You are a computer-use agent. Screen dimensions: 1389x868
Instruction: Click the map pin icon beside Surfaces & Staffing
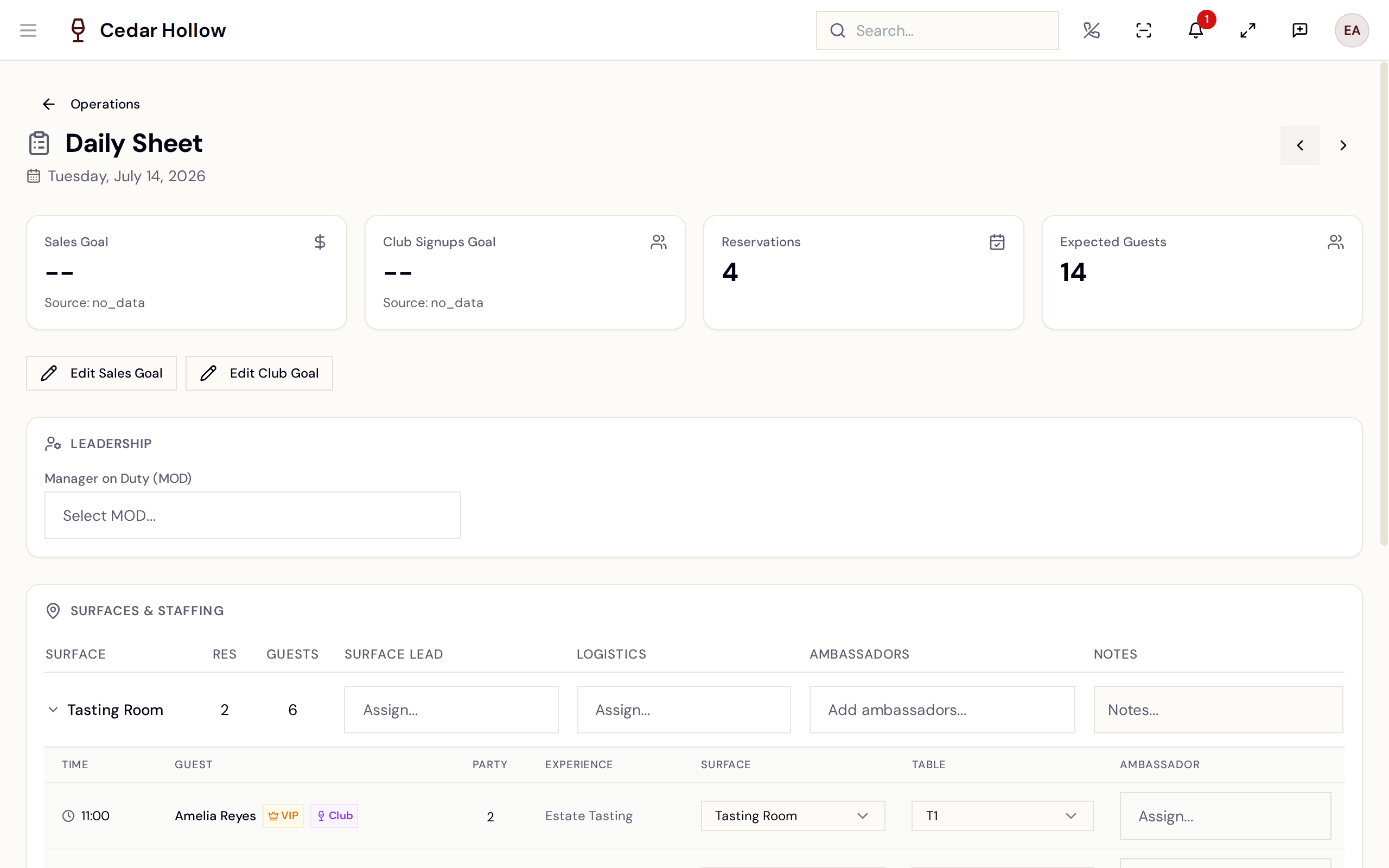pyautogui.click(x=53, y=611)
